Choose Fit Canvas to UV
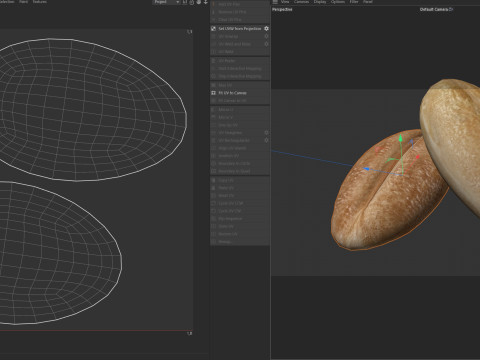480x360 pixels. 232,101
